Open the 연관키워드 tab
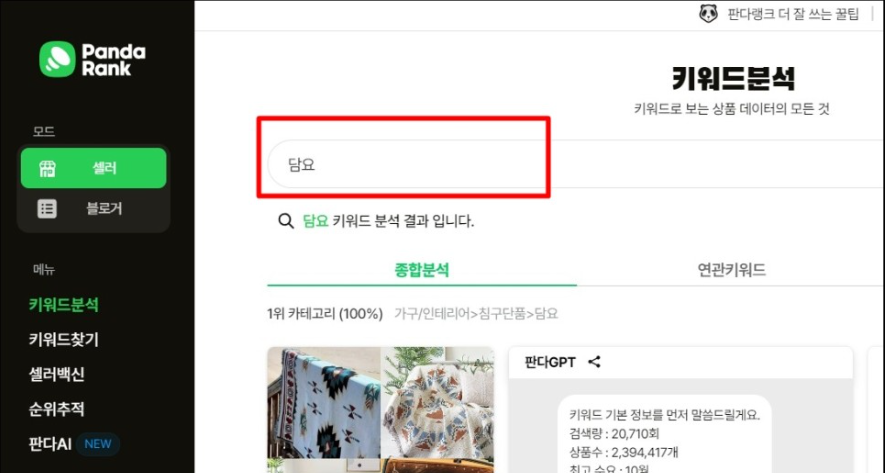The height and width of the screenshot is (473, 885). (731, 270)
